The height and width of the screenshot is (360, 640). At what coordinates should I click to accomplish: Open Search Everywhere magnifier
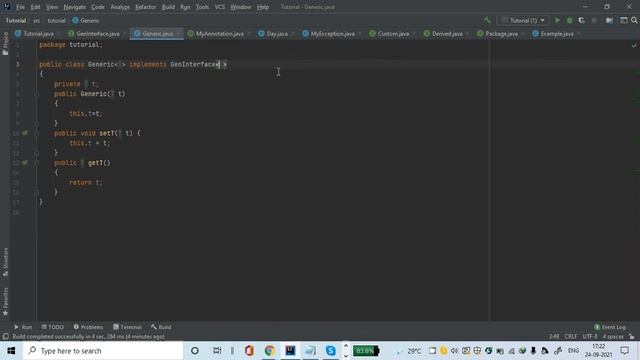coord(634,20)
